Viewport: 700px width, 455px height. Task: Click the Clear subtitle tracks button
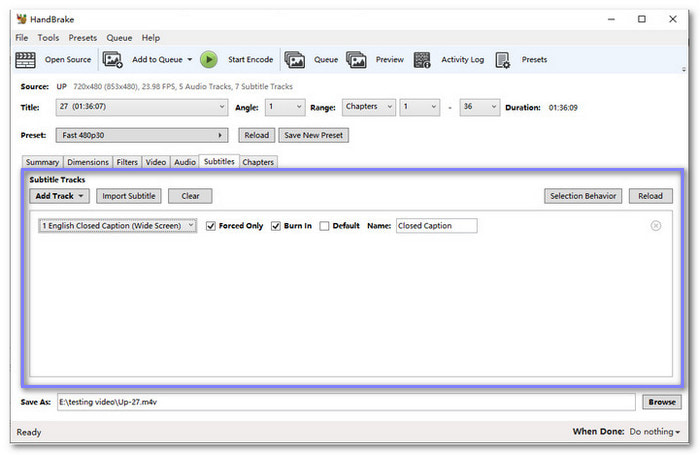(190, 196)
